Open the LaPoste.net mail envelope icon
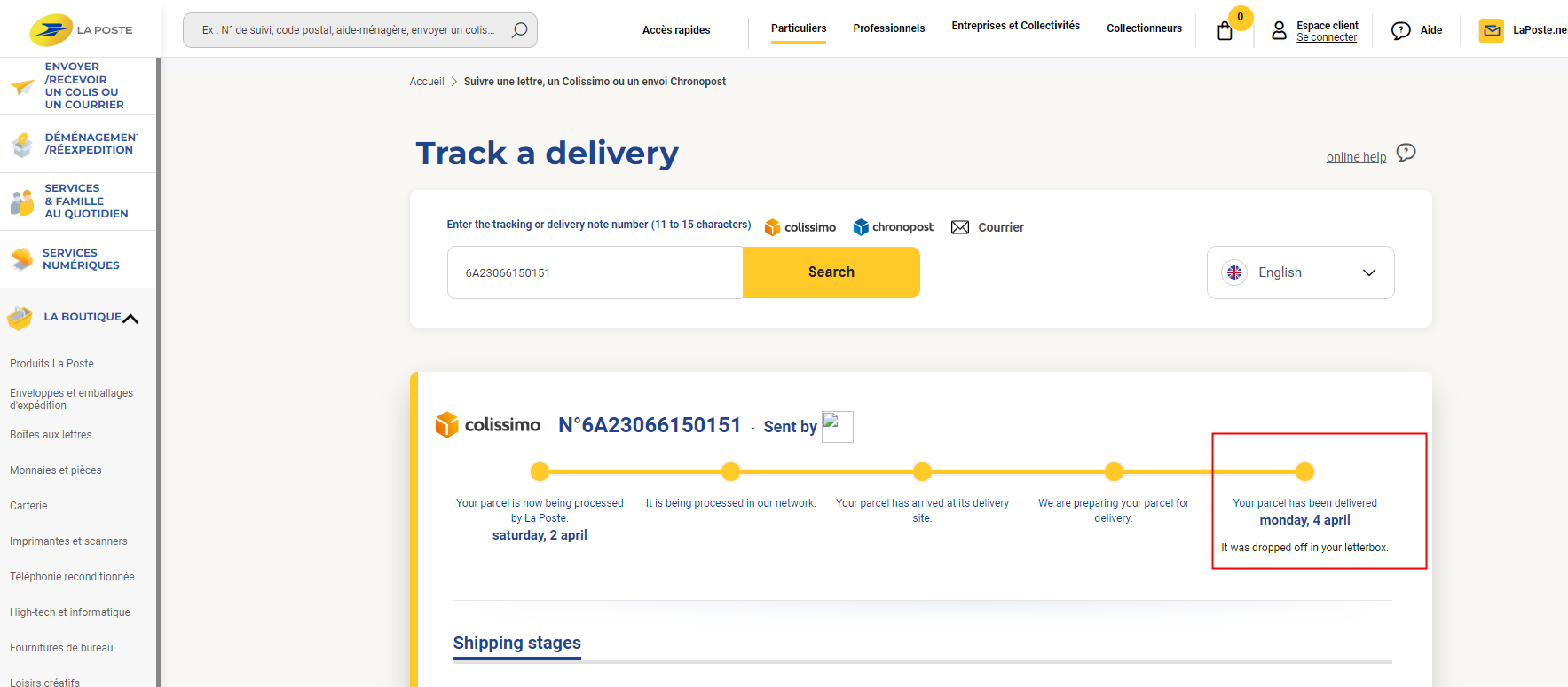 [1492, 31]
